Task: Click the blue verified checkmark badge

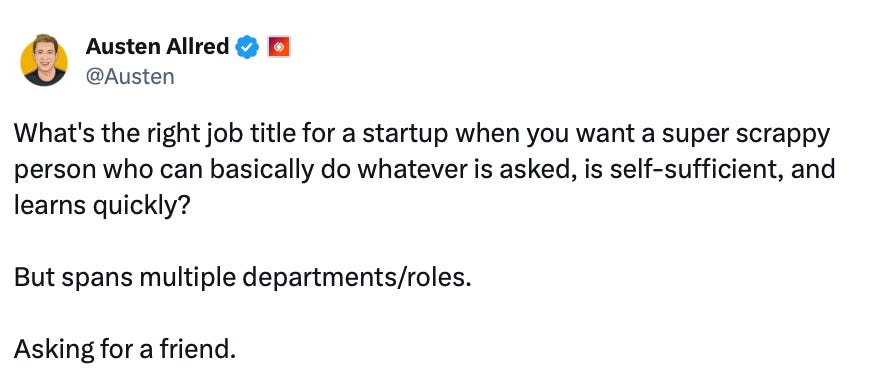Action: tap(246, 47)
